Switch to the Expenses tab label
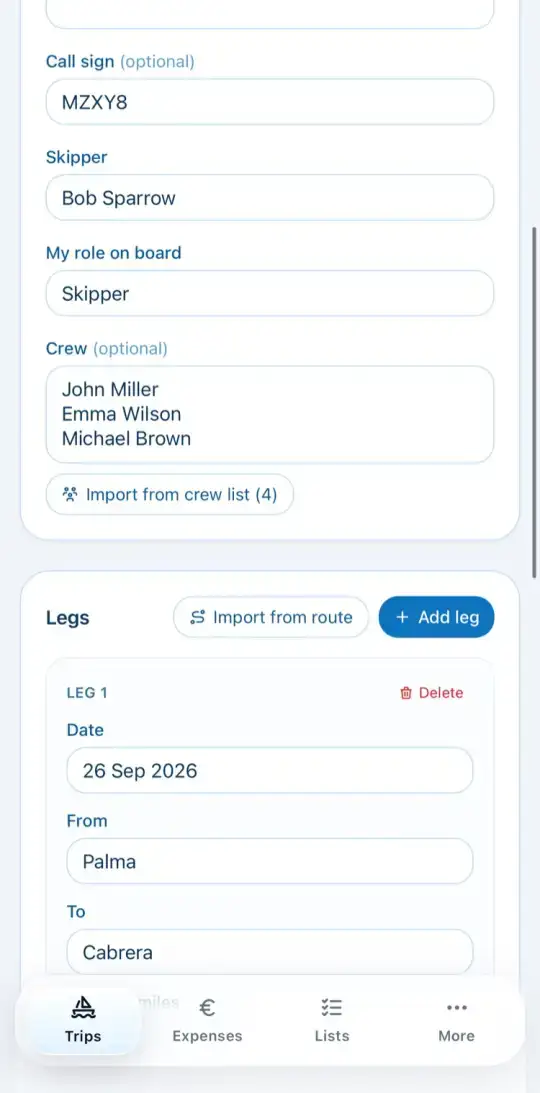The height and width of the screenshot is (1093, 540). click(207, 1036)
